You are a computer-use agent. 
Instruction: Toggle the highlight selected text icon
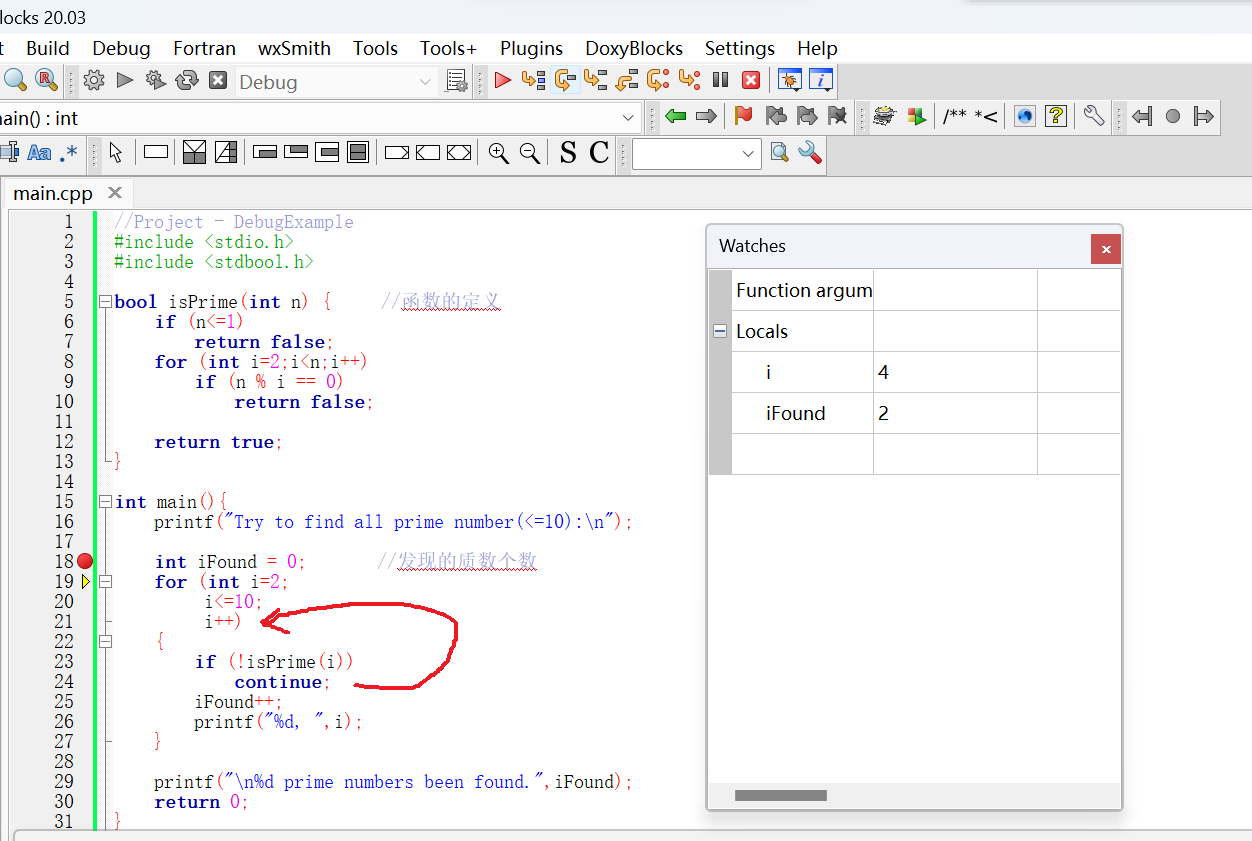[x=9, y=153]
